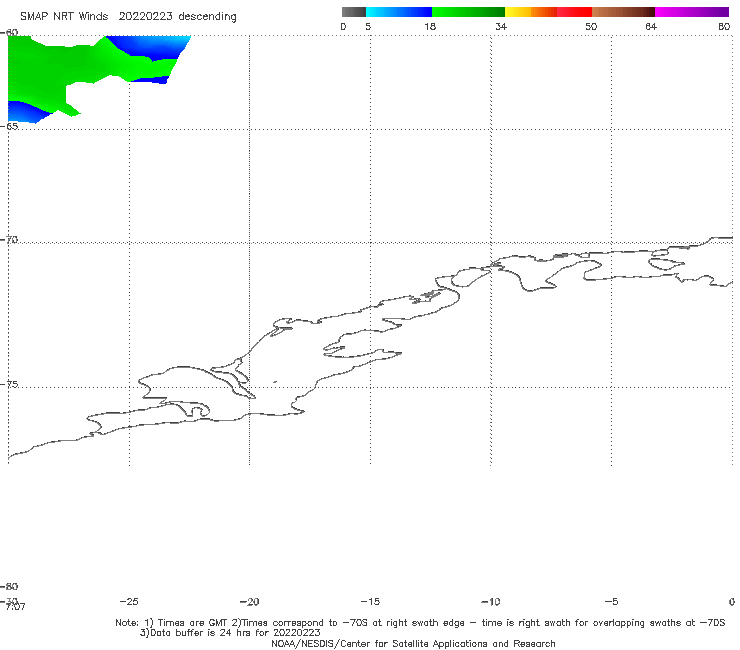
Task: Click the longitude label '-15'
Action: (370, 602)
